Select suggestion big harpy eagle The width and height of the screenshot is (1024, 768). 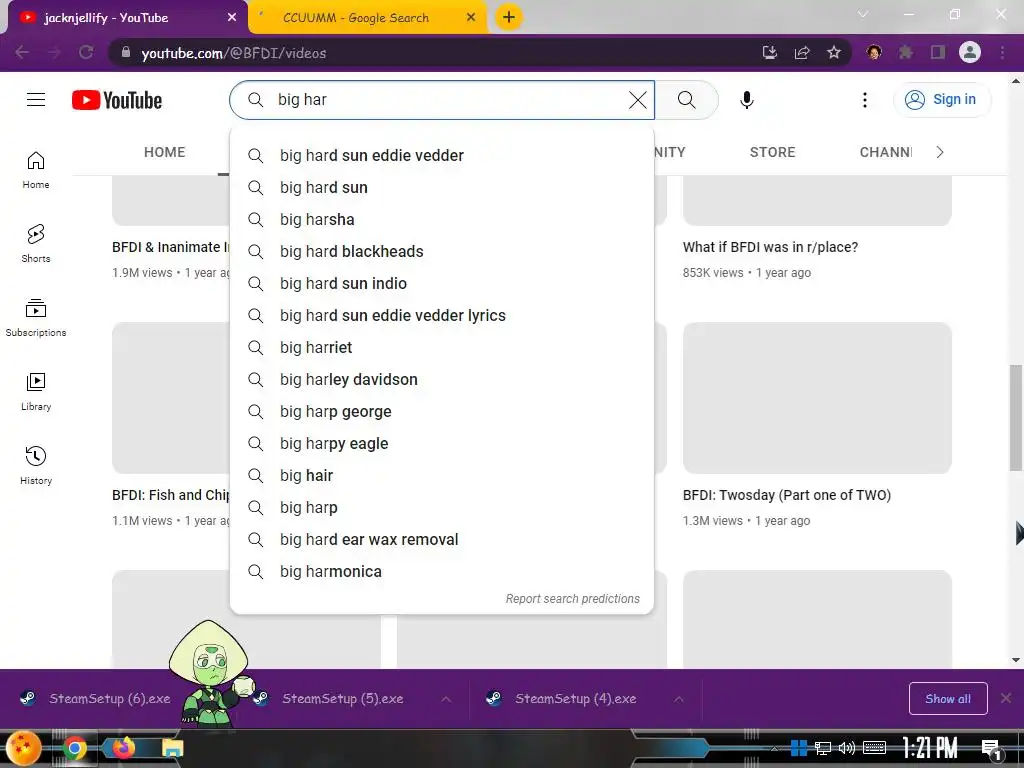[441, 443]
